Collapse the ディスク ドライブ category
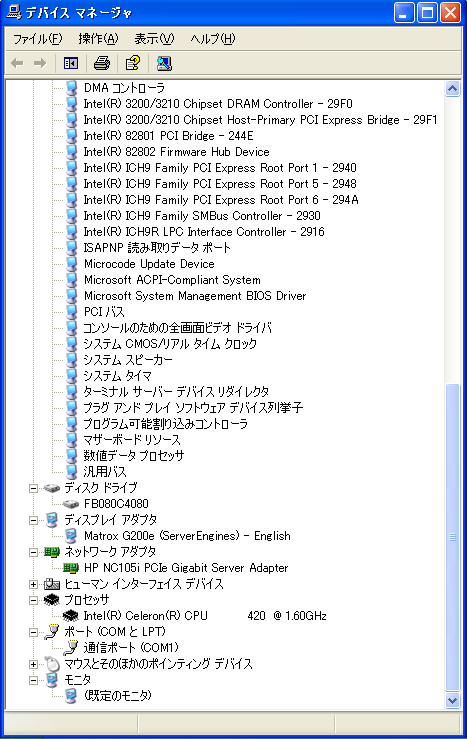The height and width of the screenshot is (739, 467). (33, 488)
